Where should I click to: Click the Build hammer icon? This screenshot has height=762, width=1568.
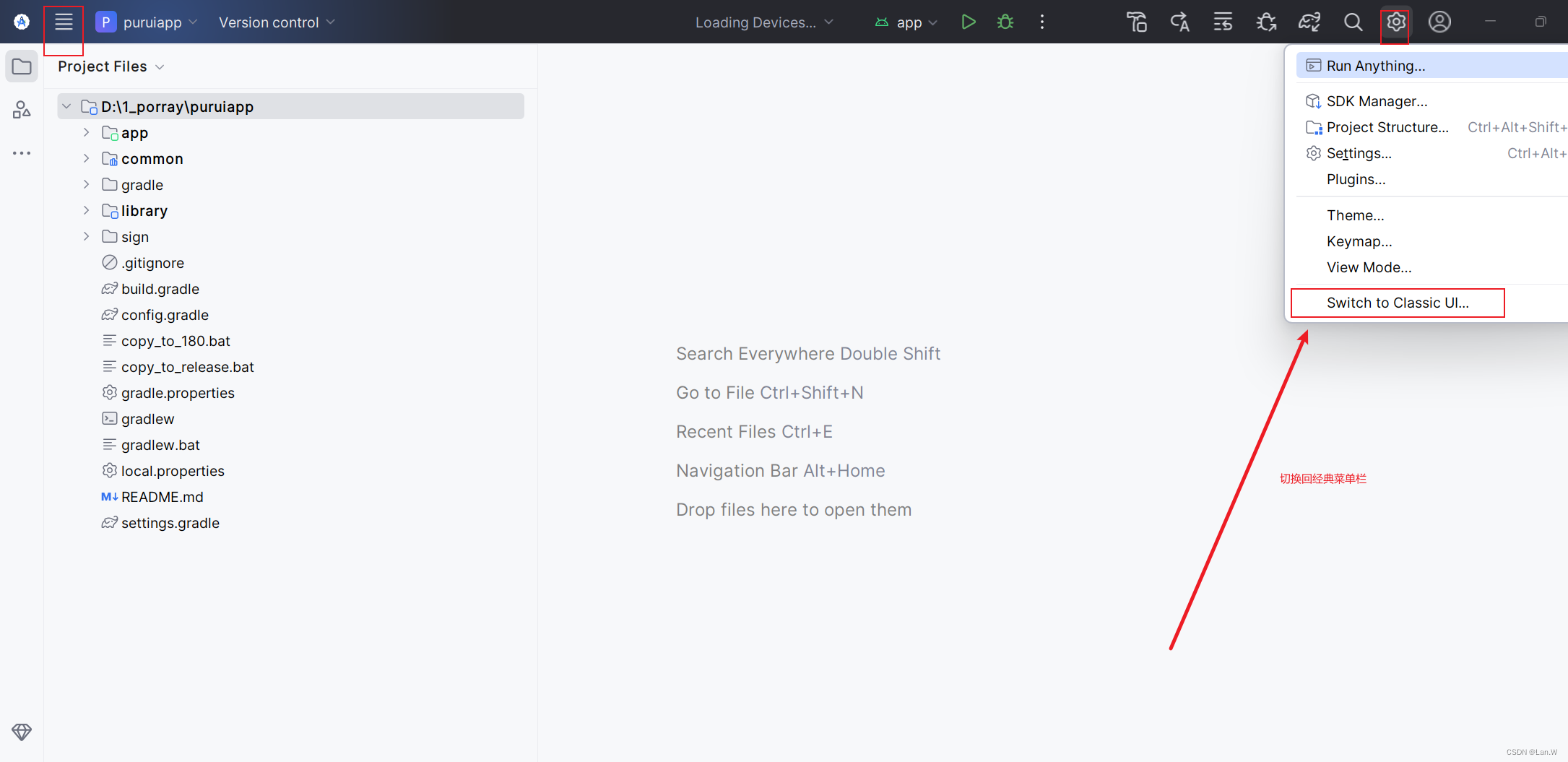click(1137, 22)
